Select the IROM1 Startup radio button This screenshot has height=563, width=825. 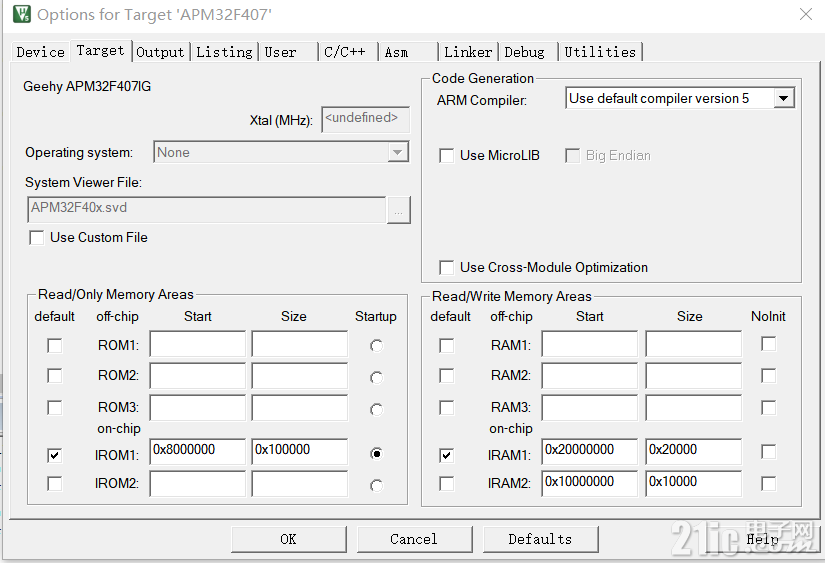pyautogui.click(x=376, y=454)
